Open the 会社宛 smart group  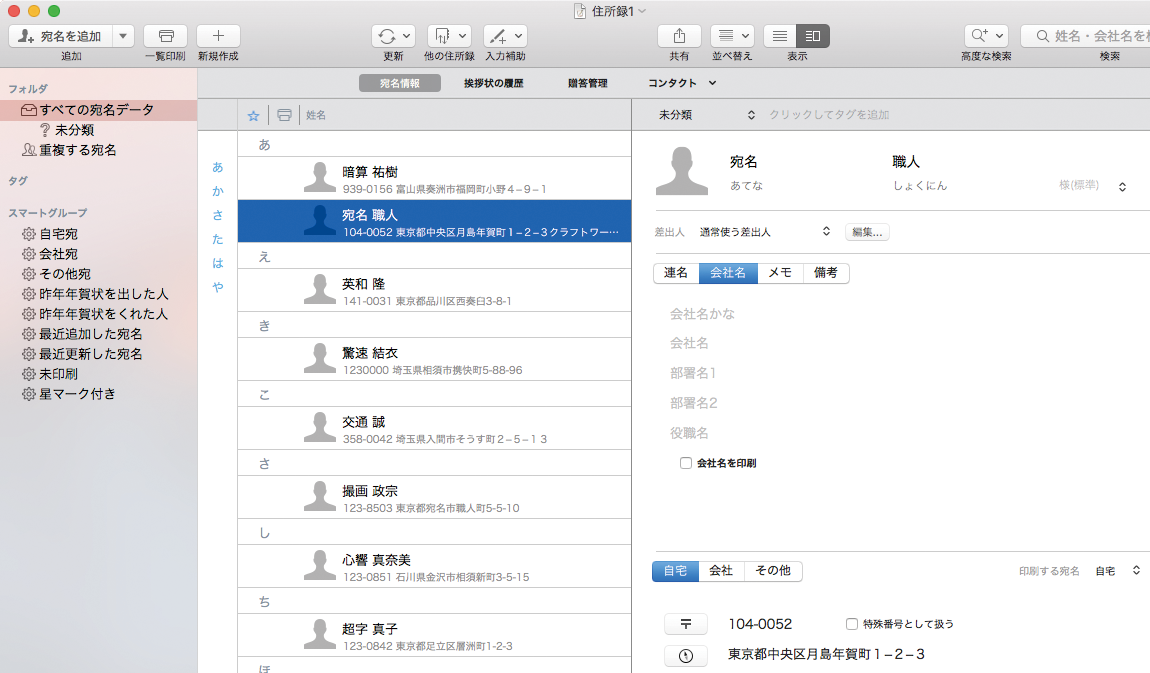tap(58, 254)
